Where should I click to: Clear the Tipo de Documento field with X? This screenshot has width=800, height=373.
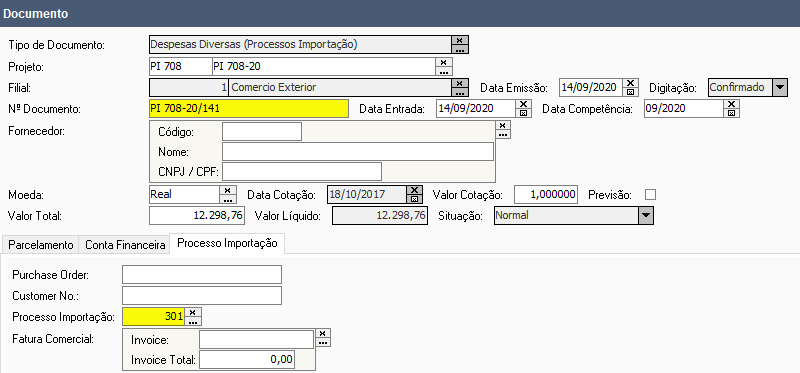[460, 40]
